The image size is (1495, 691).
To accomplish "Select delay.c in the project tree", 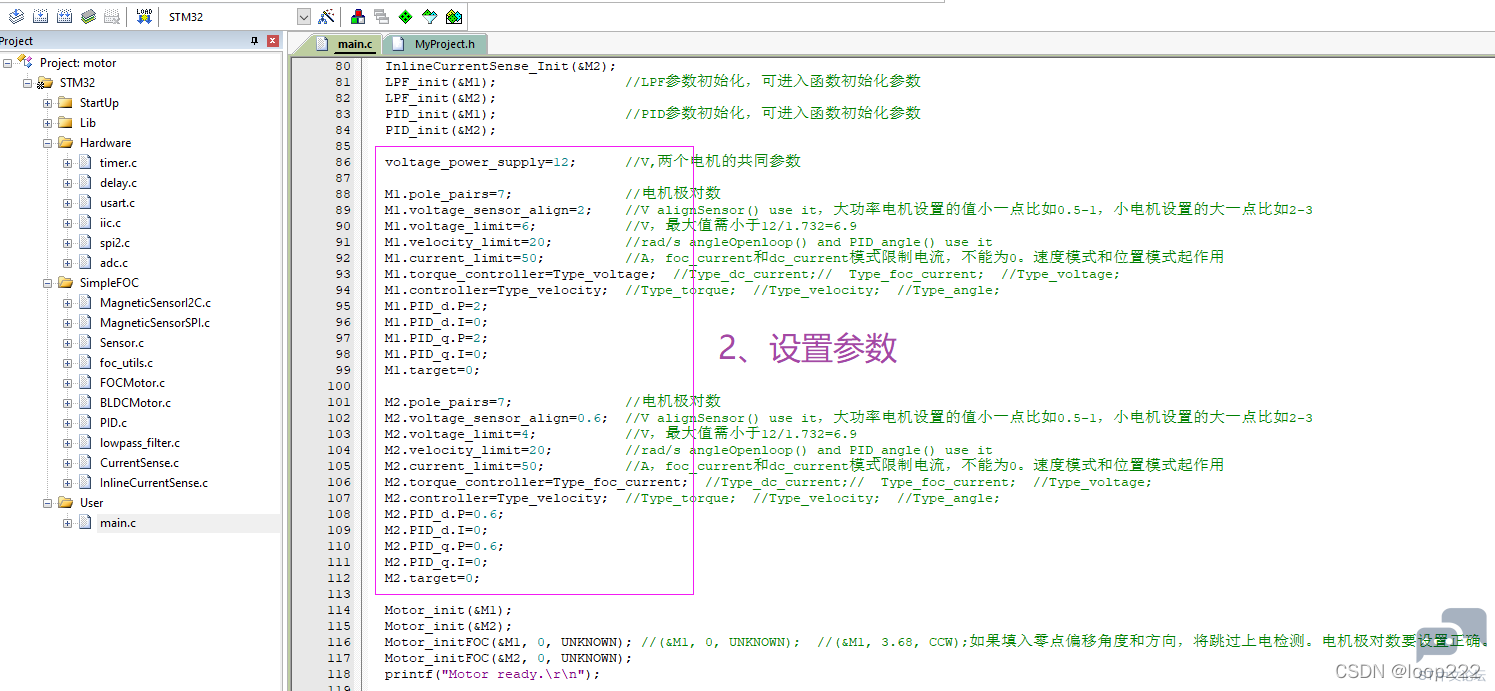I will click(x=118, y=183).
